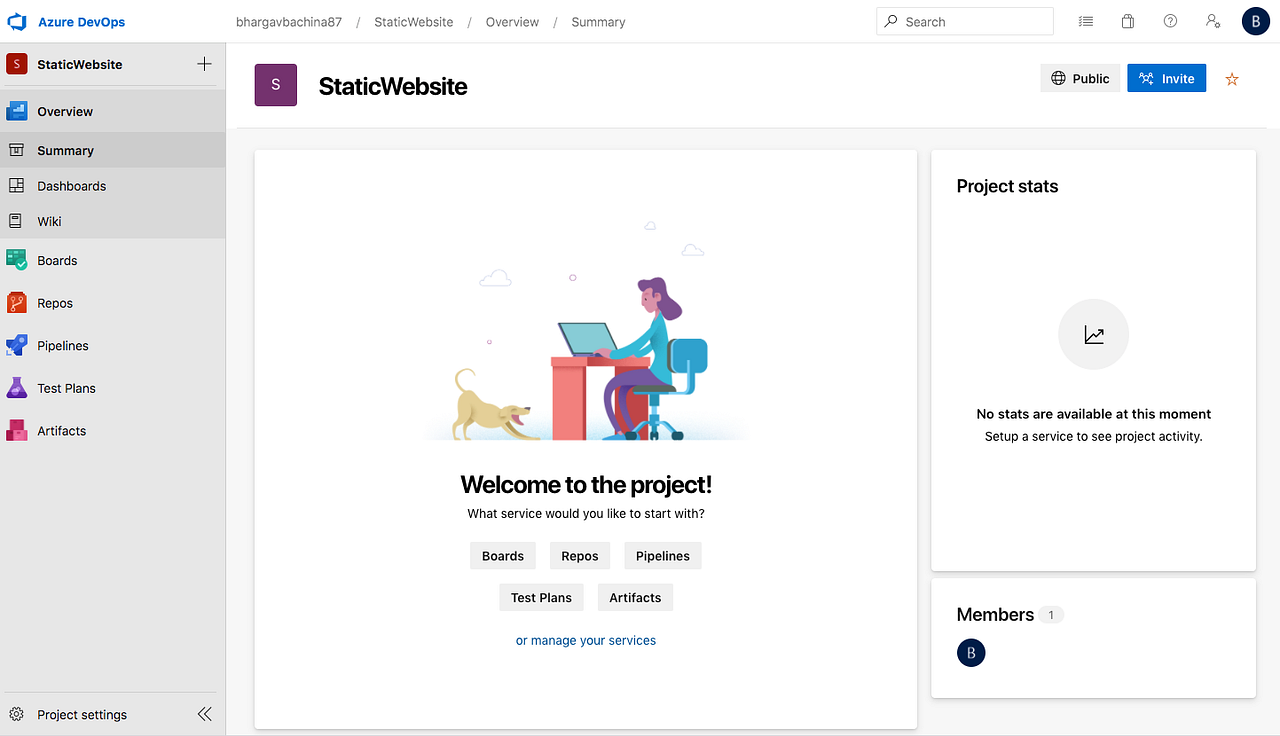This screenshot has width=1280, height=736.
Task: Open Wiki from the sidebar
Action: point(112,221)
